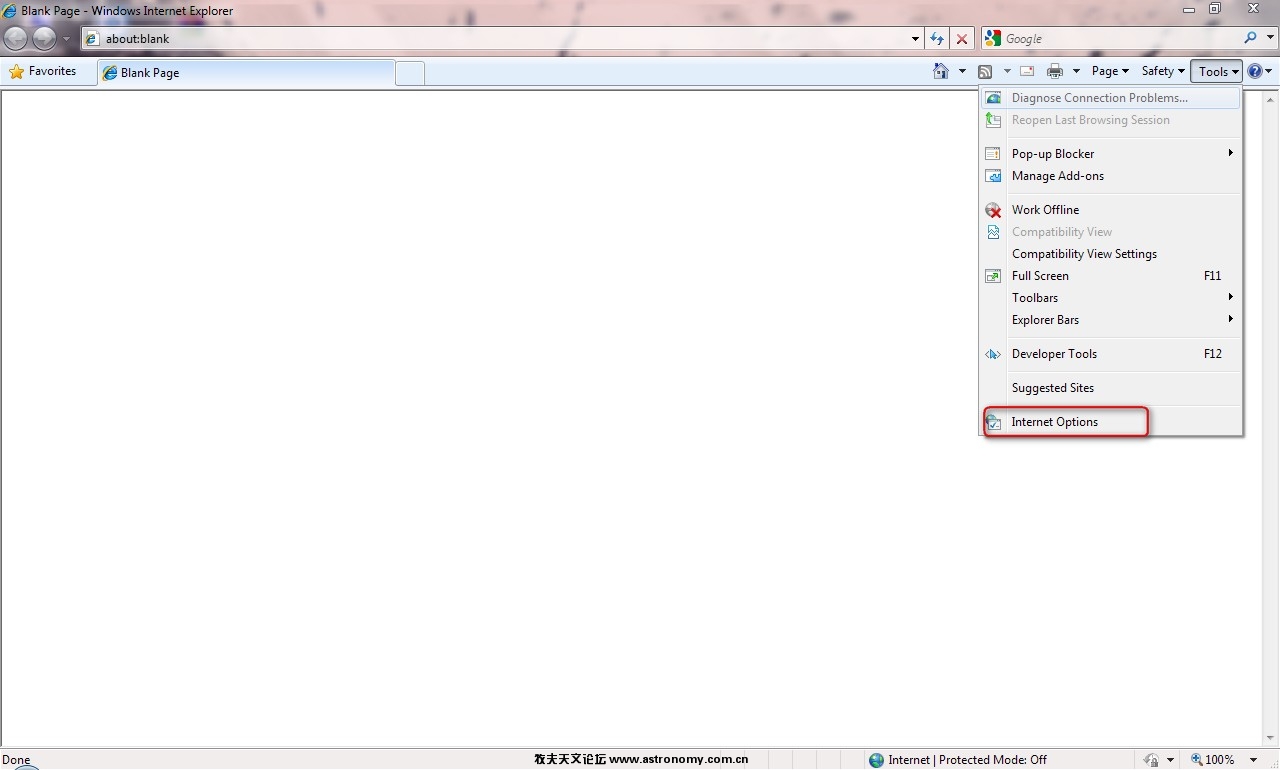Open the 100% zoom level button

(x=1212, y=760)
